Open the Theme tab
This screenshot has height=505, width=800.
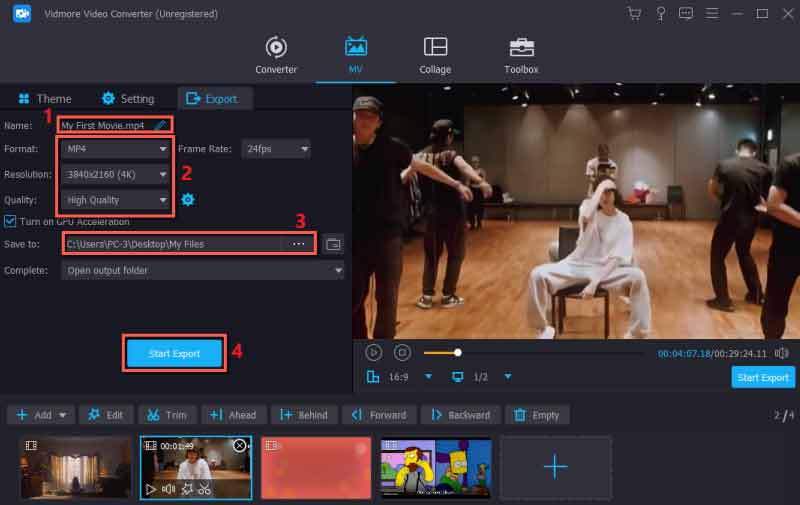[x=45, y=99]
